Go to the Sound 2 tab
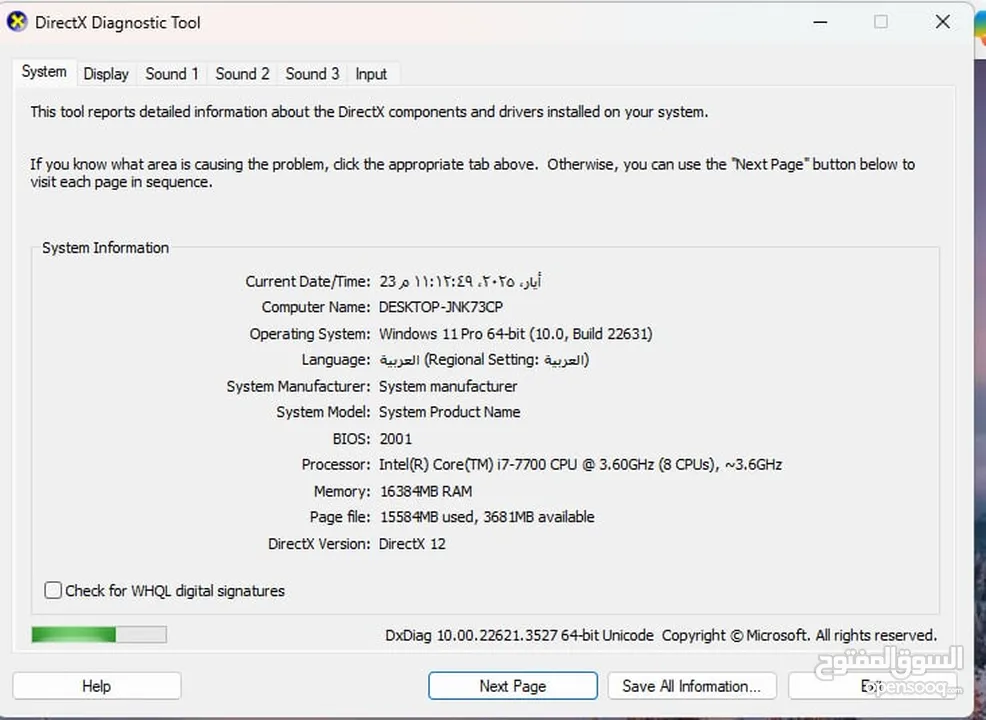The height and width of the screenshot is (720, 986). 242,74
